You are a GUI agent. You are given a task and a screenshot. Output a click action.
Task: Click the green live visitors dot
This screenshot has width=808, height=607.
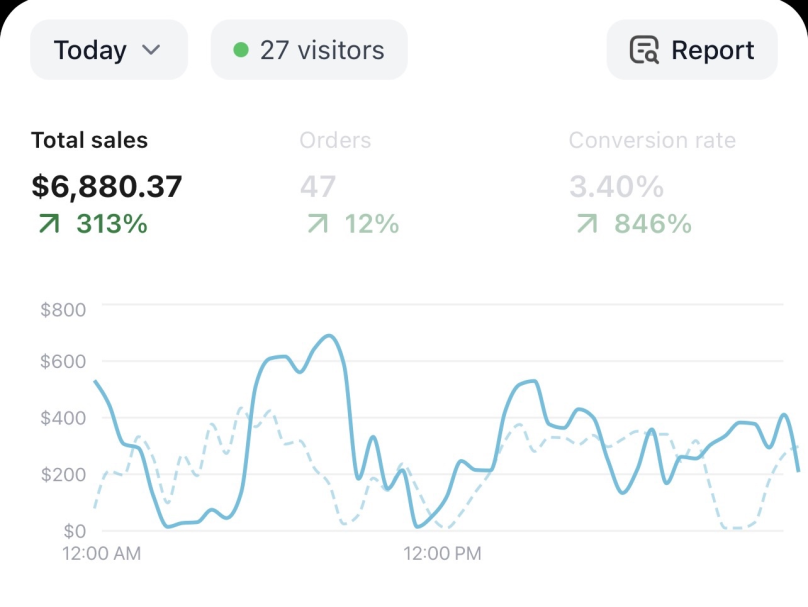coord(241,50)
